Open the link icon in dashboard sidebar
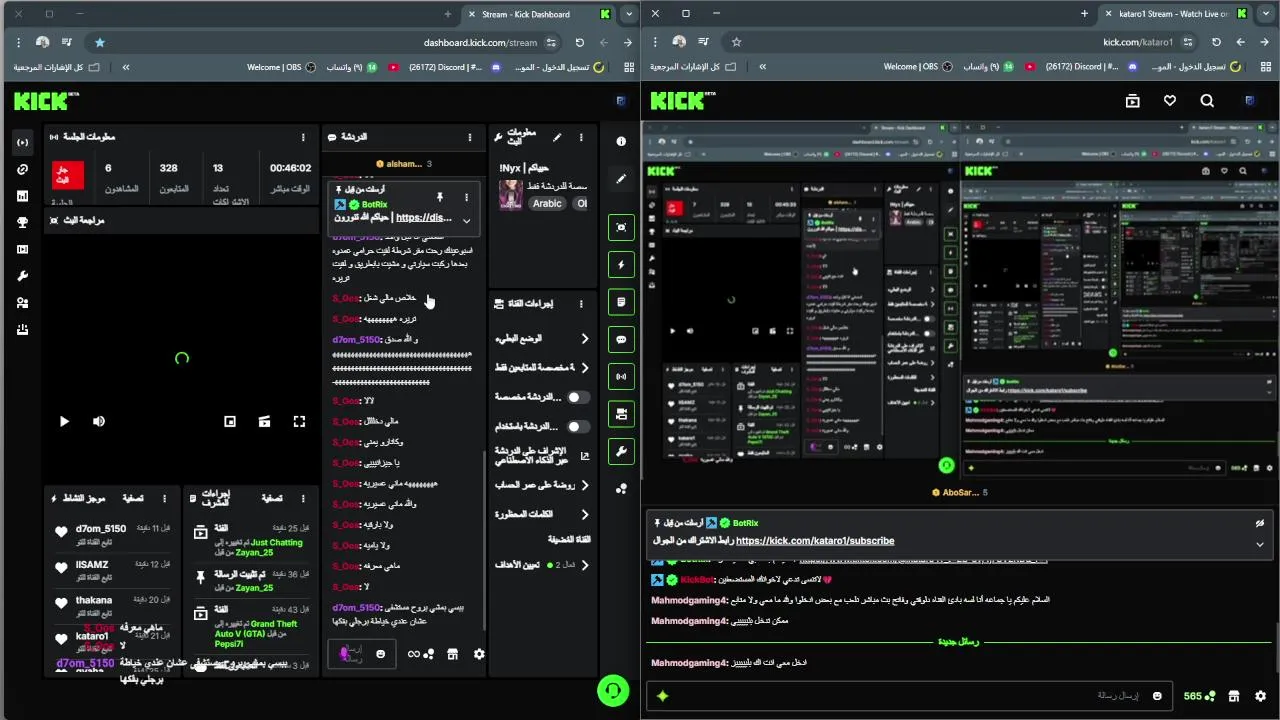This screenshot has height=720, width=1280. 22,170
